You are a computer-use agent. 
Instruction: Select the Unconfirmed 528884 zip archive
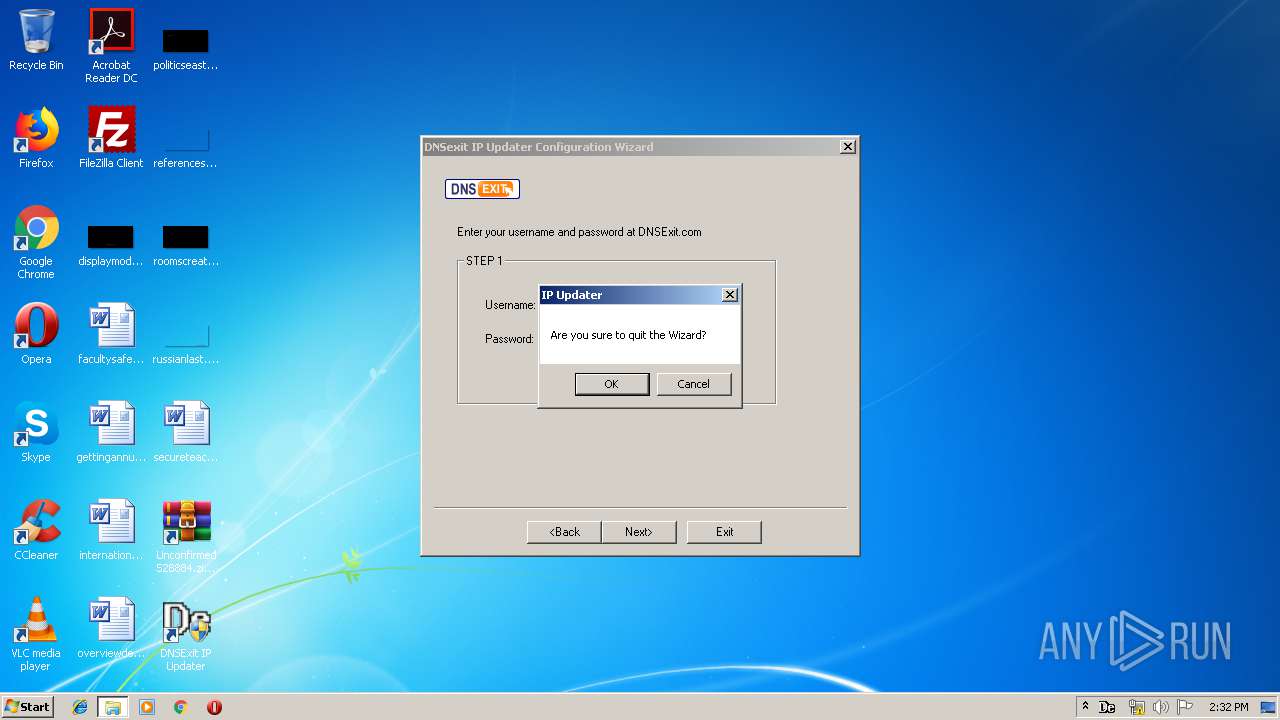click(186, 536)
